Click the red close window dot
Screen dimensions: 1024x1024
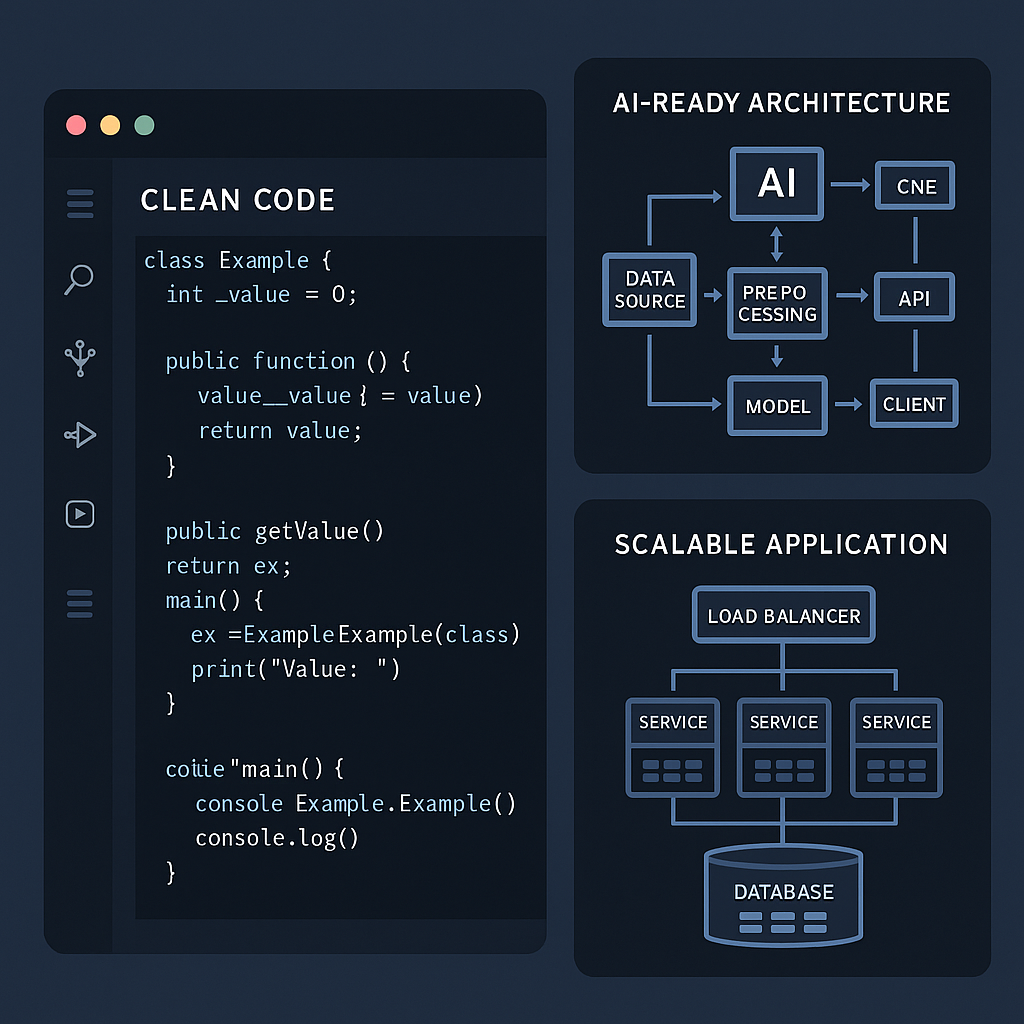[76, 125]
